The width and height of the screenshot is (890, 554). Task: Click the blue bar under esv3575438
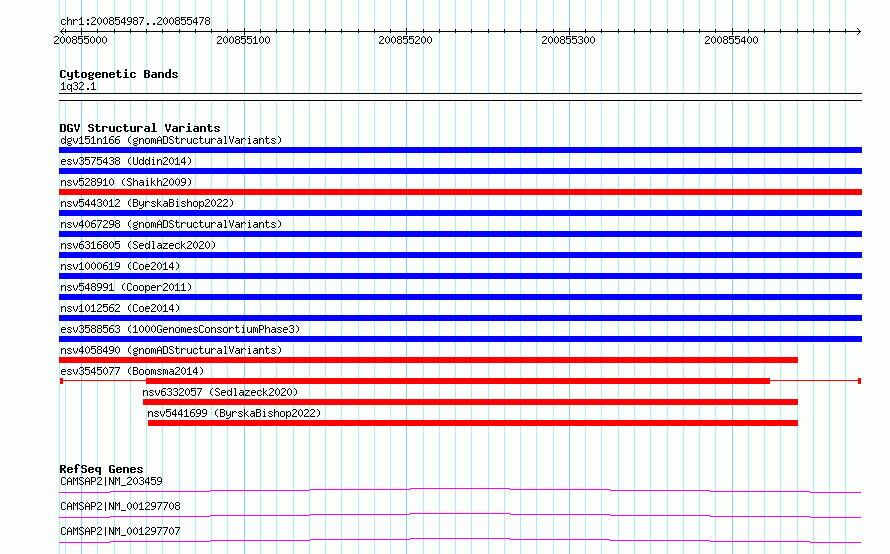(x=460, y=171)
